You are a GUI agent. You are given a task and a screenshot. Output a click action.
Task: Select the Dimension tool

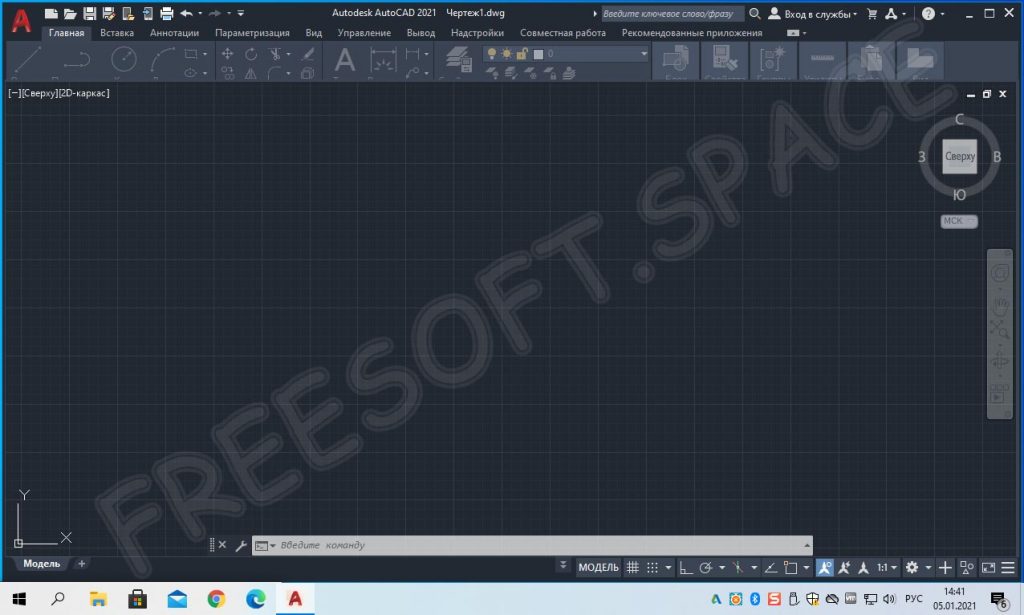(x=383, y=60)
